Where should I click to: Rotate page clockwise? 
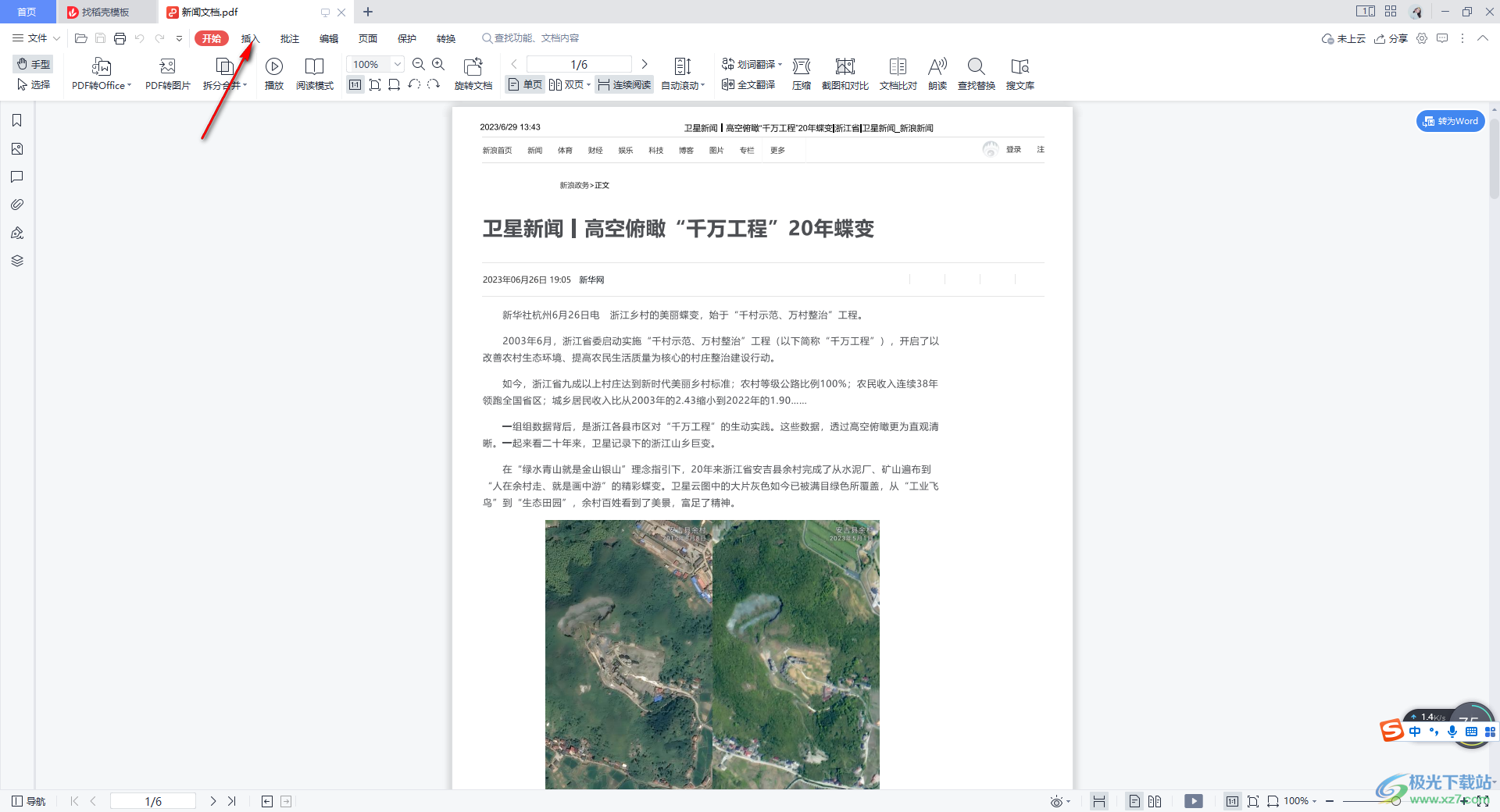(x=434, y=84)
